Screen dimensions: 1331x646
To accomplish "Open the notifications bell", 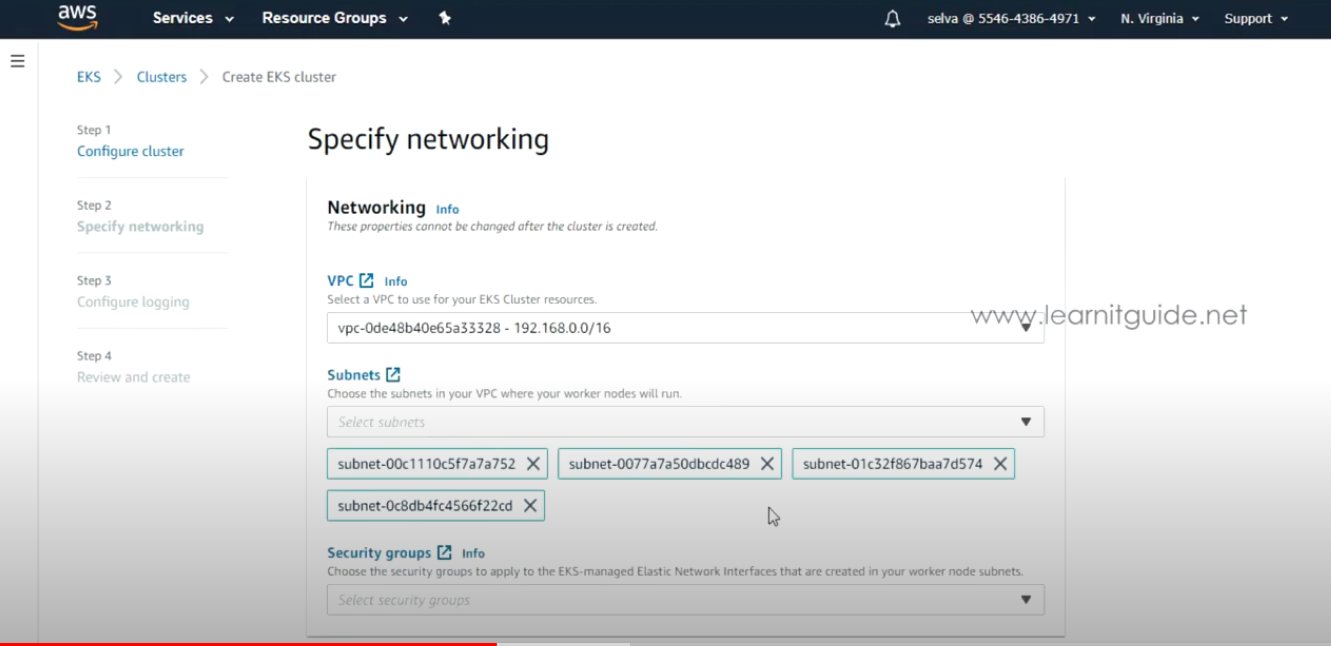I will point(893,19).
